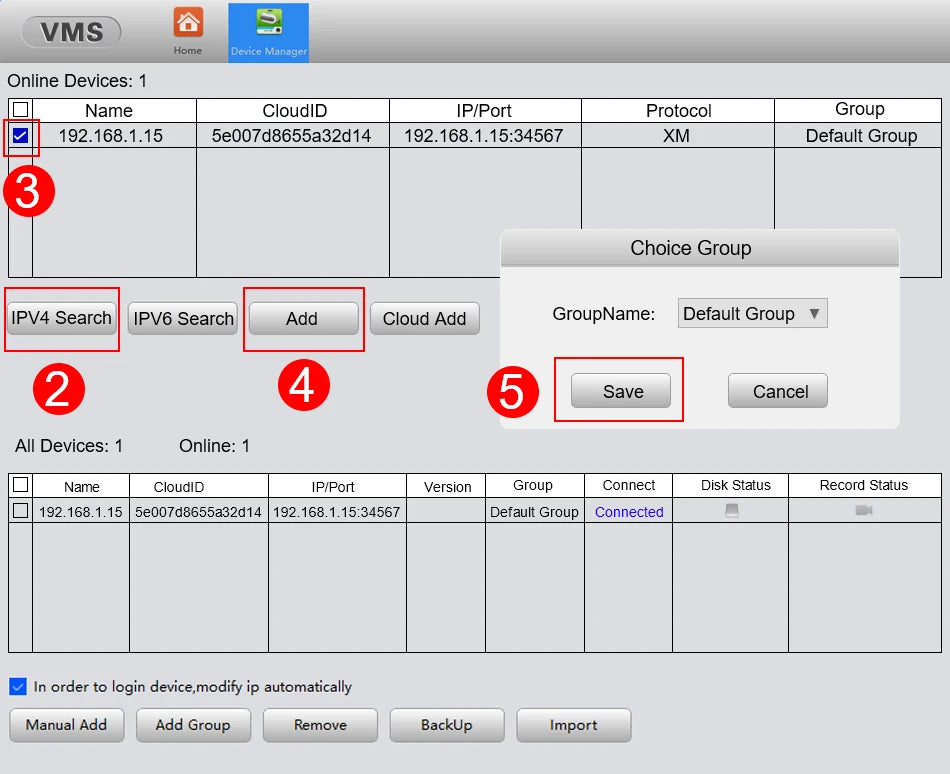Screen dimensions: 950x774
Task: Toggle select-all checkbox in Online Devices header
Action: click(20, 110)
